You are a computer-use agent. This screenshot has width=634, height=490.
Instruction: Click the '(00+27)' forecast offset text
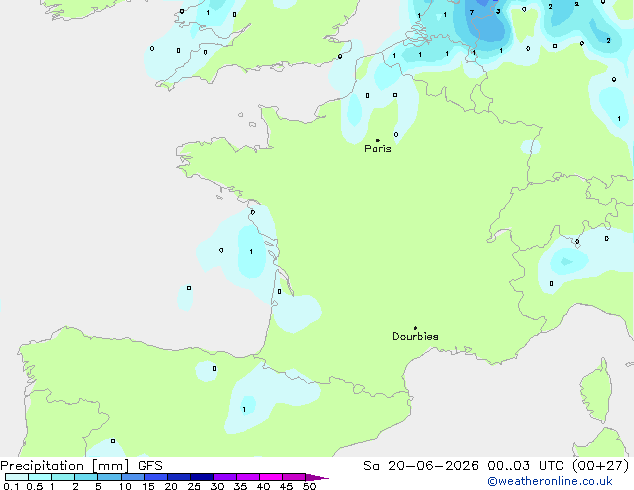(x=601, y=466)
